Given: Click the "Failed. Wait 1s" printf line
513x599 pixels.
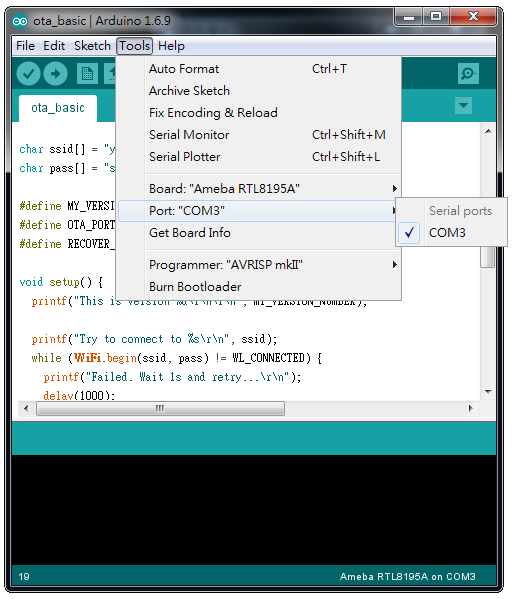Looking at the screenshot, I should click(x=172, y=377).
